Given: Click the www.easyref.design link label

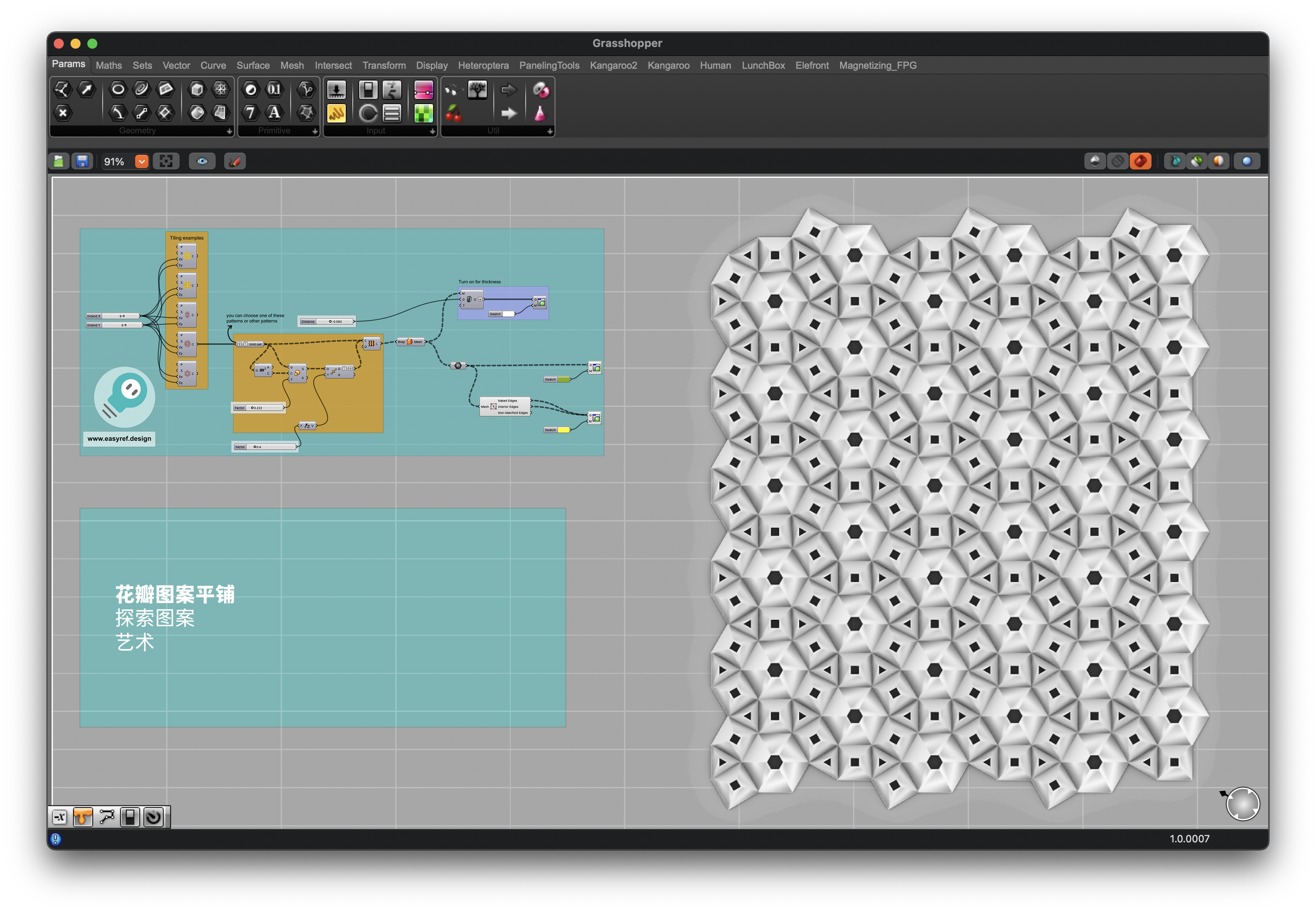Looking at the screenshot, I should point(119,439).
